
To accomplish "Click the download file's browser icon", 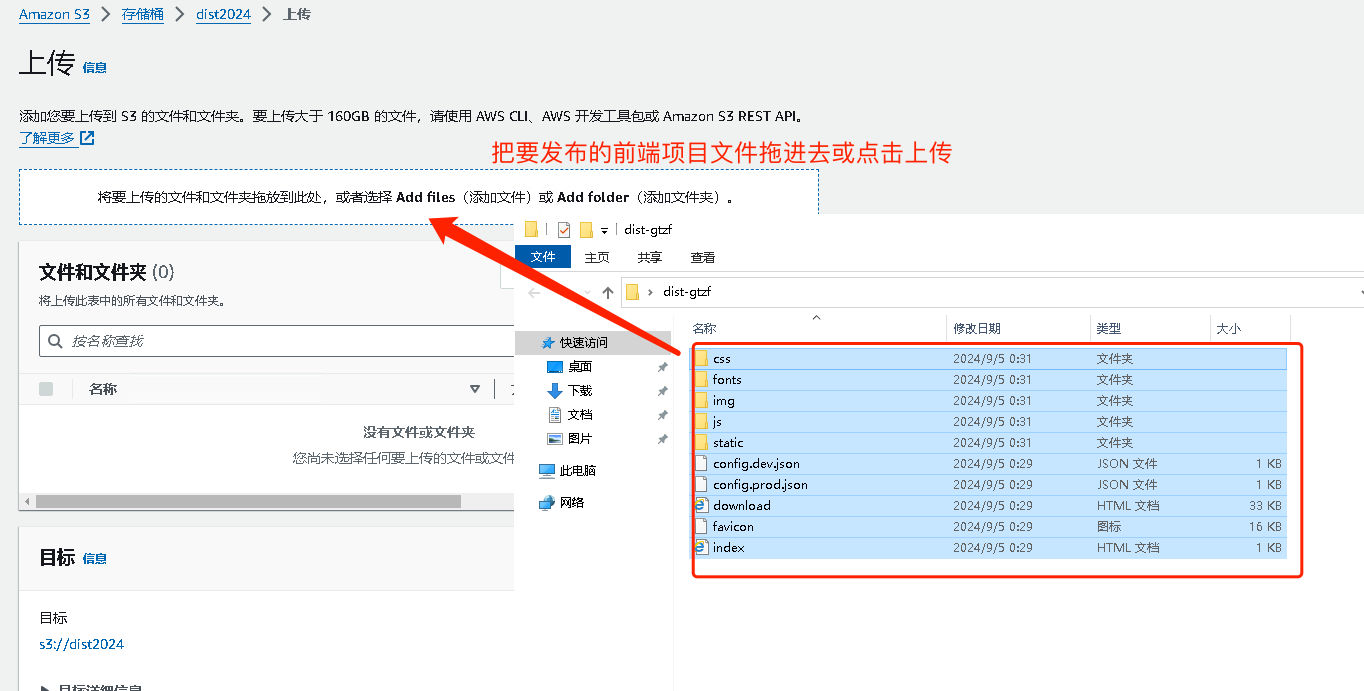I will pyautogui.click(x=701, y=505).
